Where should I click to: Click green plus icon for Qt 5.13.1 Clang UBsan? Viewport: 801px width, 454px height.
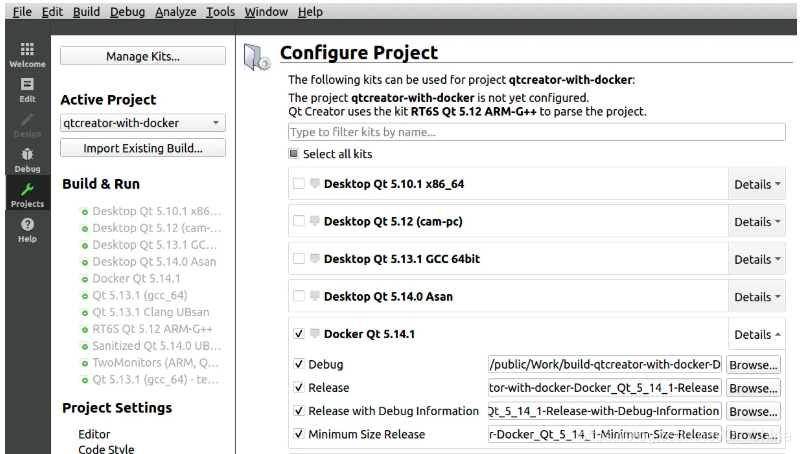pos(85,313)
